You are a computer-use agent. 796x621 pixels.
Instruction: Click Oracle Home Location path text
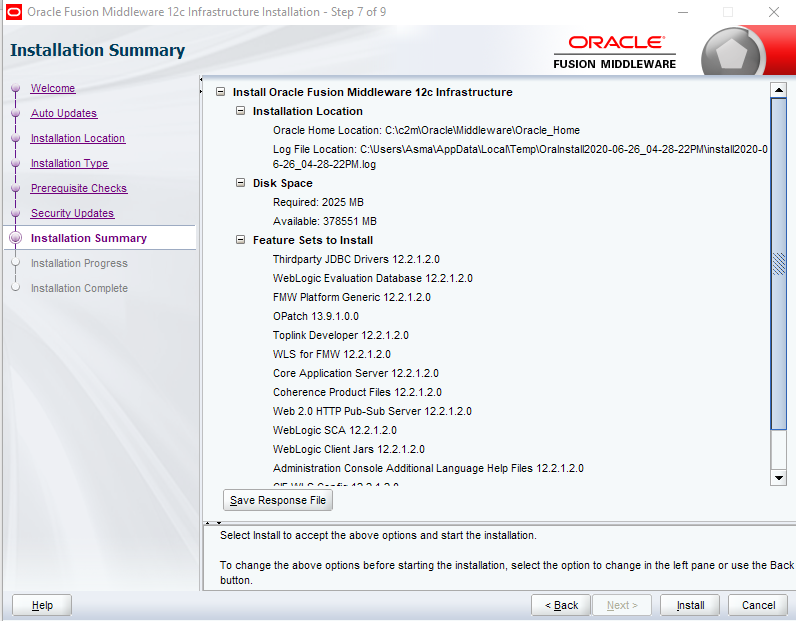[x=426, y=130]
